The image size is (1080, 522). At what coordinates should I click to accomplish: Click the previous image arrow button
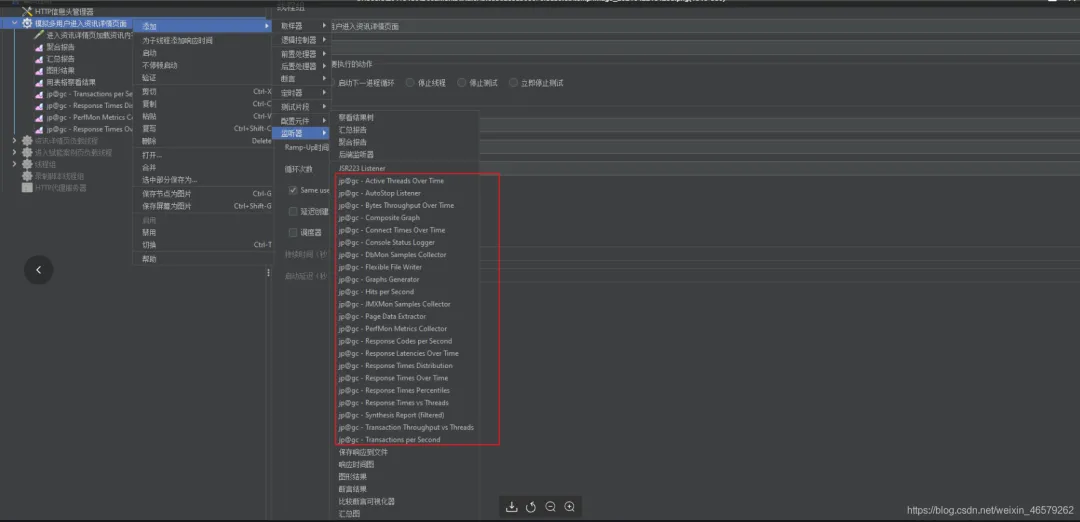click(x=39, y=270)
